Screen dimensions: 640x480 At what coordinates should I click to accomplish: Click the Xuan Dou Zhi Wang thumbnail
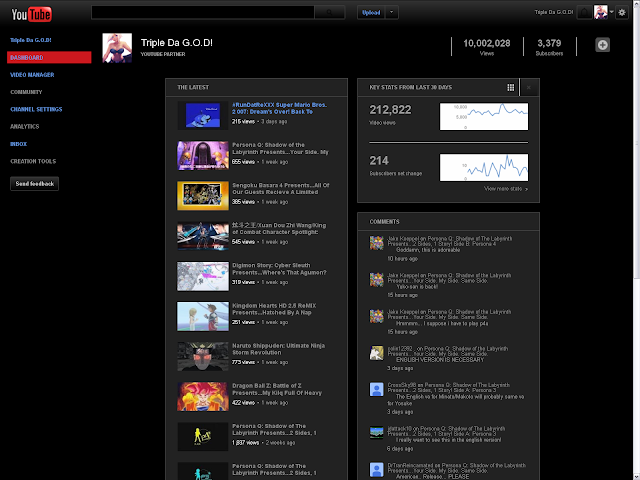click(x=203, y=236)
